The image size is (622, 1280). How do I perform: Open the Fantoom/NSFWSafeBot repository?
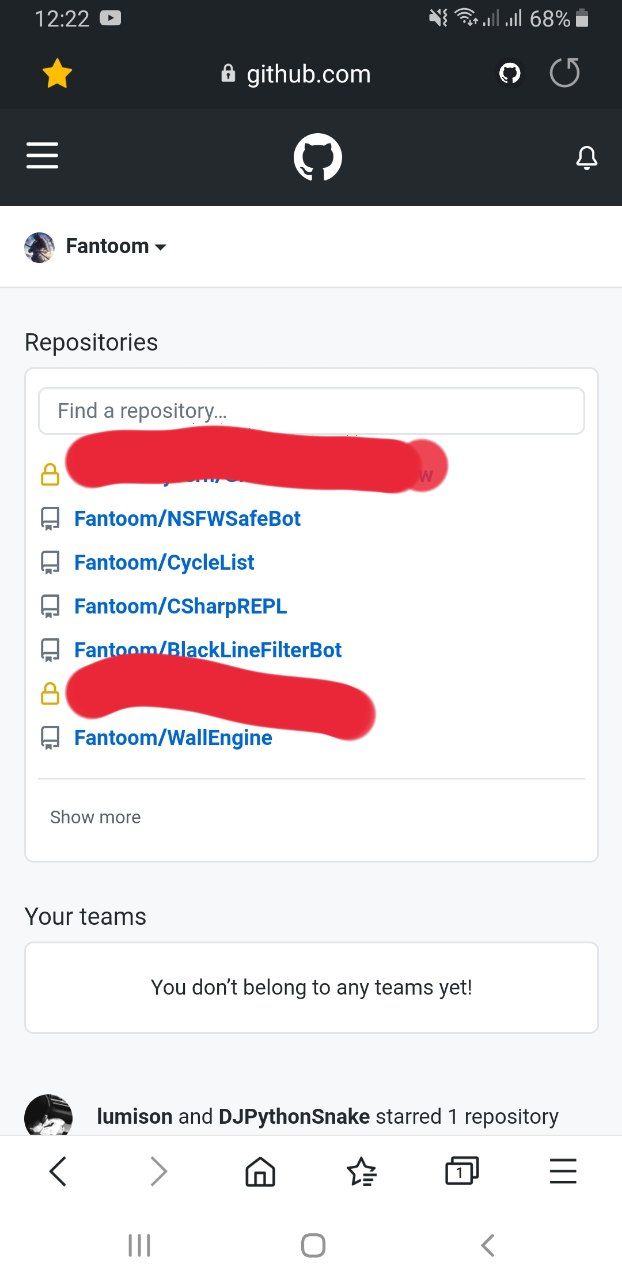click(x=187, y=519)
